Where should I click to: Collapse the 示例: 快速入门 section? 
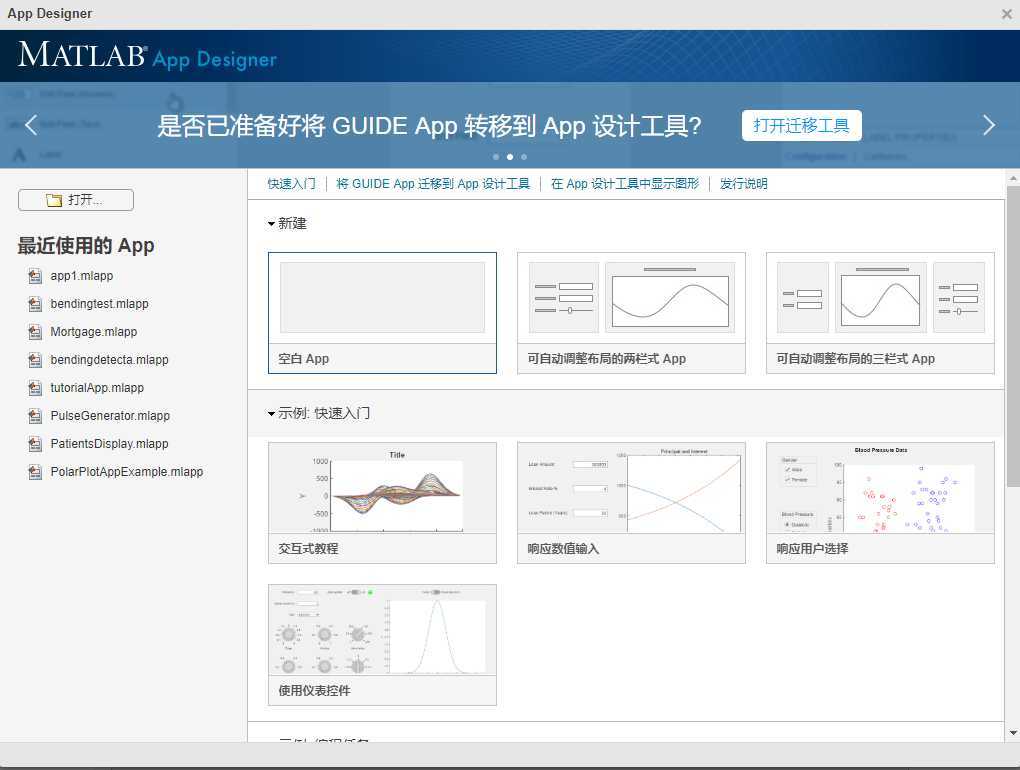pyautogui.click(x=271, y=414)
